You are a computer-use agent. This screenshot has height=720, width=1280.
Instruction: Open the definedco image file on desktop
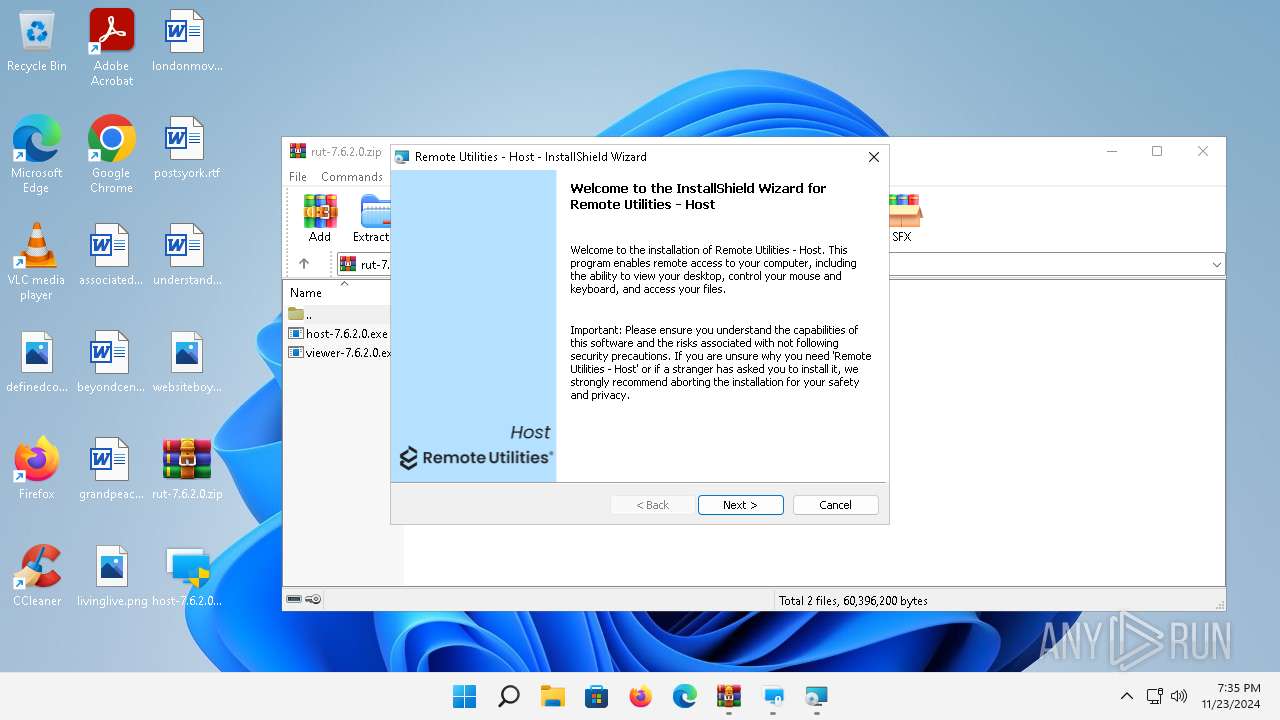coord(37,363)
